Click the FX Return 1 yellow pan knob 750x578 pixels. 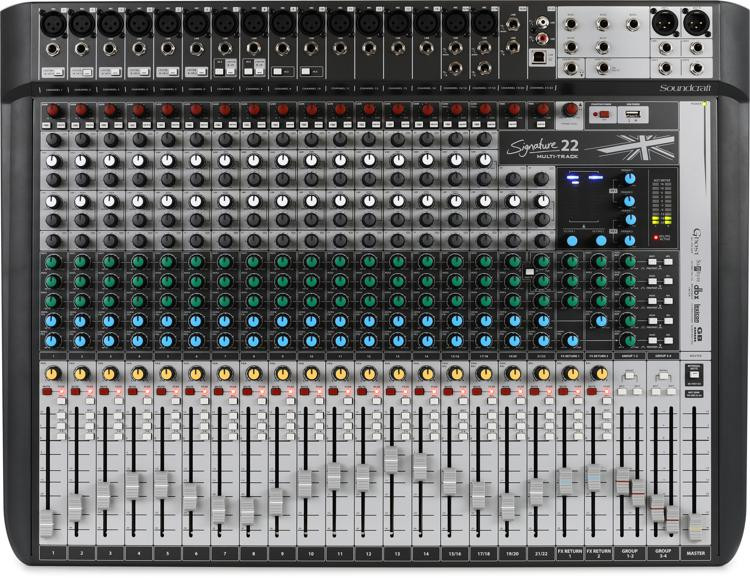[571, 373]
